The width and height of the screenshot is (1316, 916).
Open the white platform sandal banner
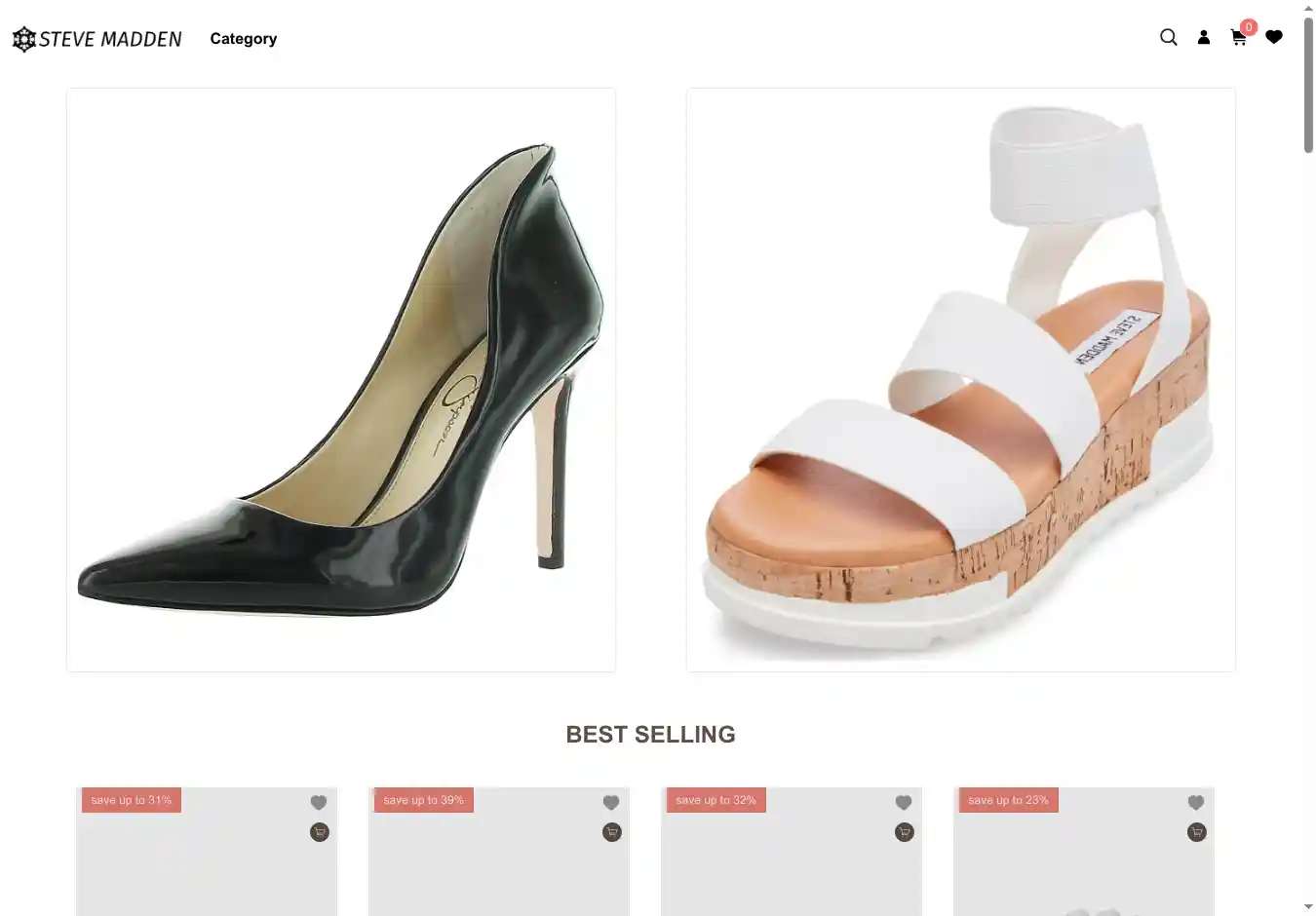(960, 380)
